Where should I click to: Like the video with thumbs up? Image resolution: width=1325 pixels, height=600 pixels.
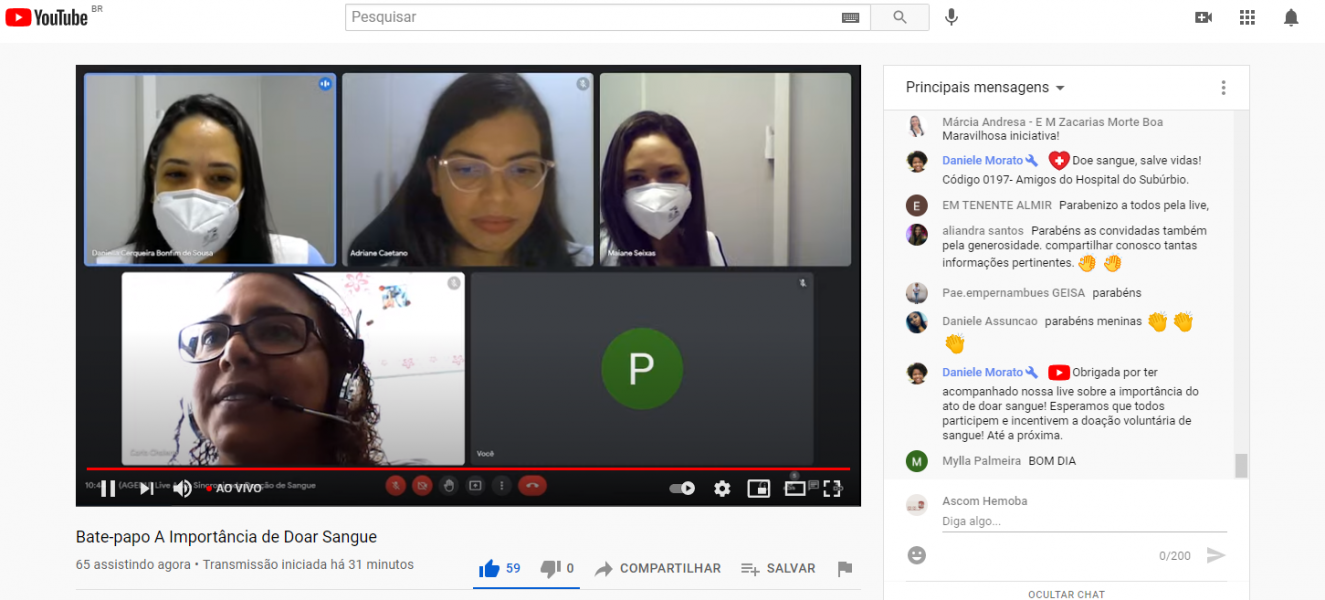[490, 568]
